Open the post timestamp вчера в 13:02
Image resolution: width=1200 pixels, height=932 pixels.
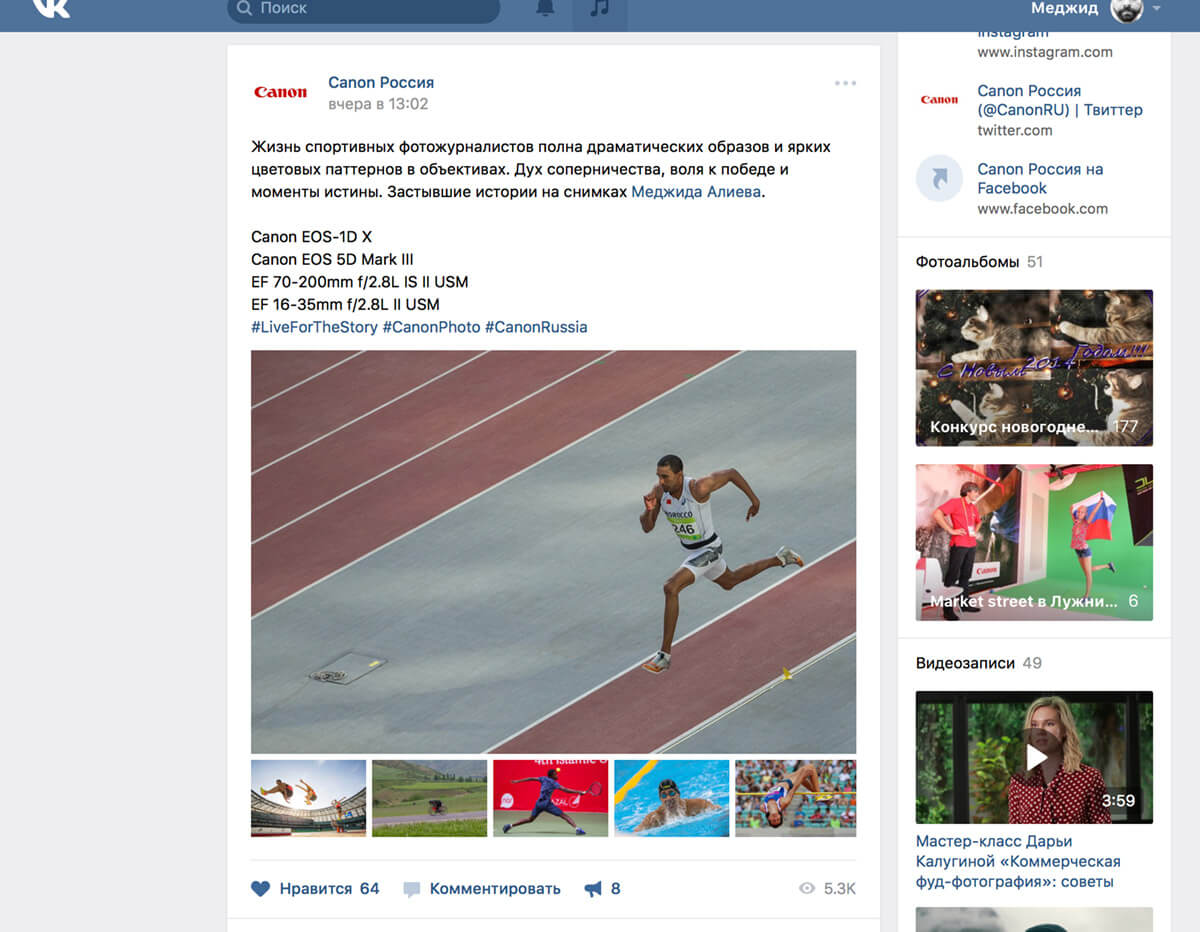tap(378, 104)
